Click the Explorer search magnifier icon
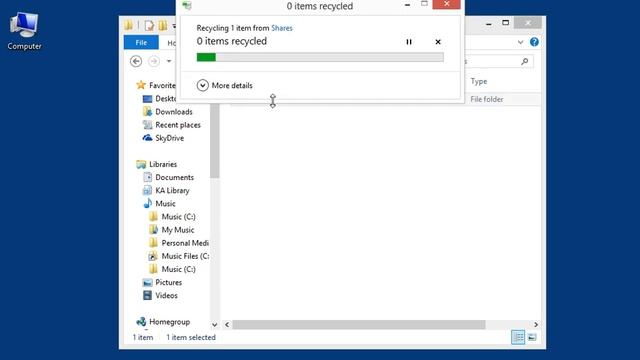Image resolution: width=640 pixels, height=360 pixels. point(525,61)
